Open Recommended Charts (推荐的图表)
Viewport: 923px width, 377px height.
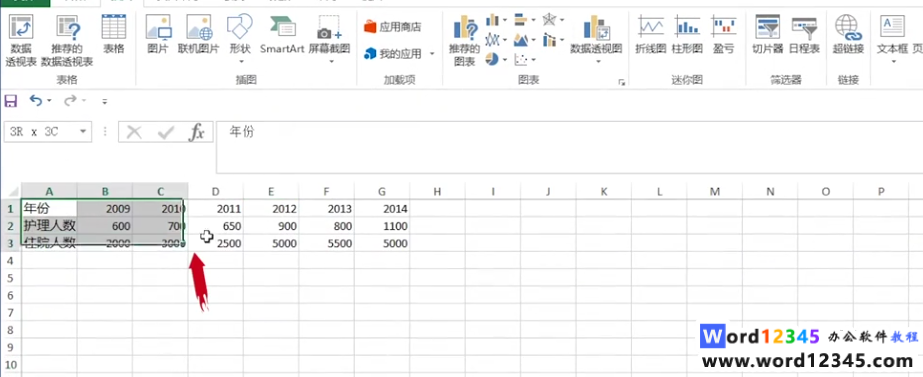(x=464, y=40)
